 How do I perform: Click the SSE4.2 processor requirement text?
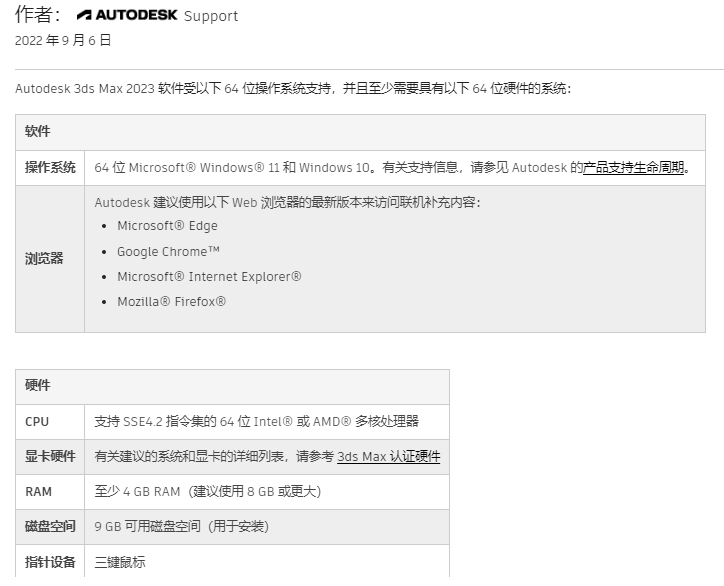pos(256,421)
